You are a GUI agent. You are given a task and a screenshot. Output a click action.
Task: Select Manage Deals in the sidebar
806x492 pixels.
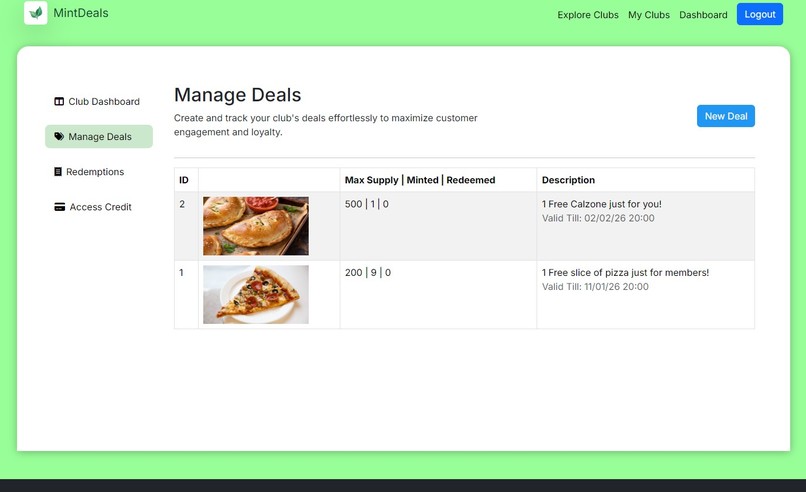click(x=99, y=136)
